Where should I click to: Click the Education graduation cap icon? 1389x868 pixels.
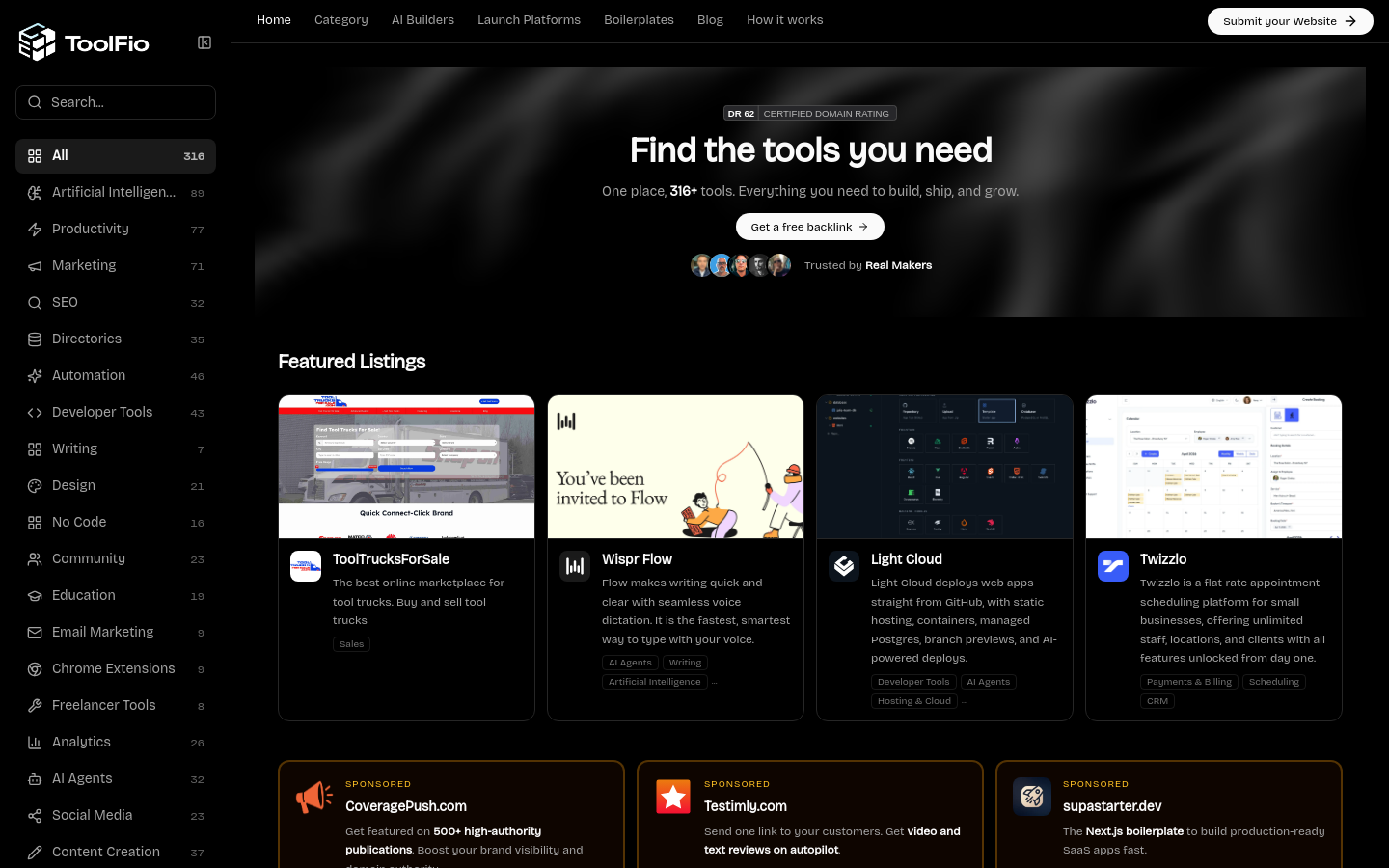35,596
